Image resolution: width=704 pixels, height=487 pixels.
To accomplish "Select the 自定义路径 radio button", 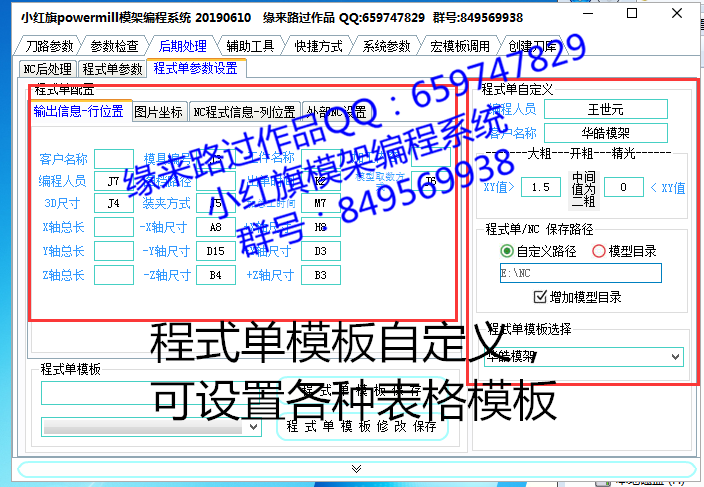I will 538,251.
